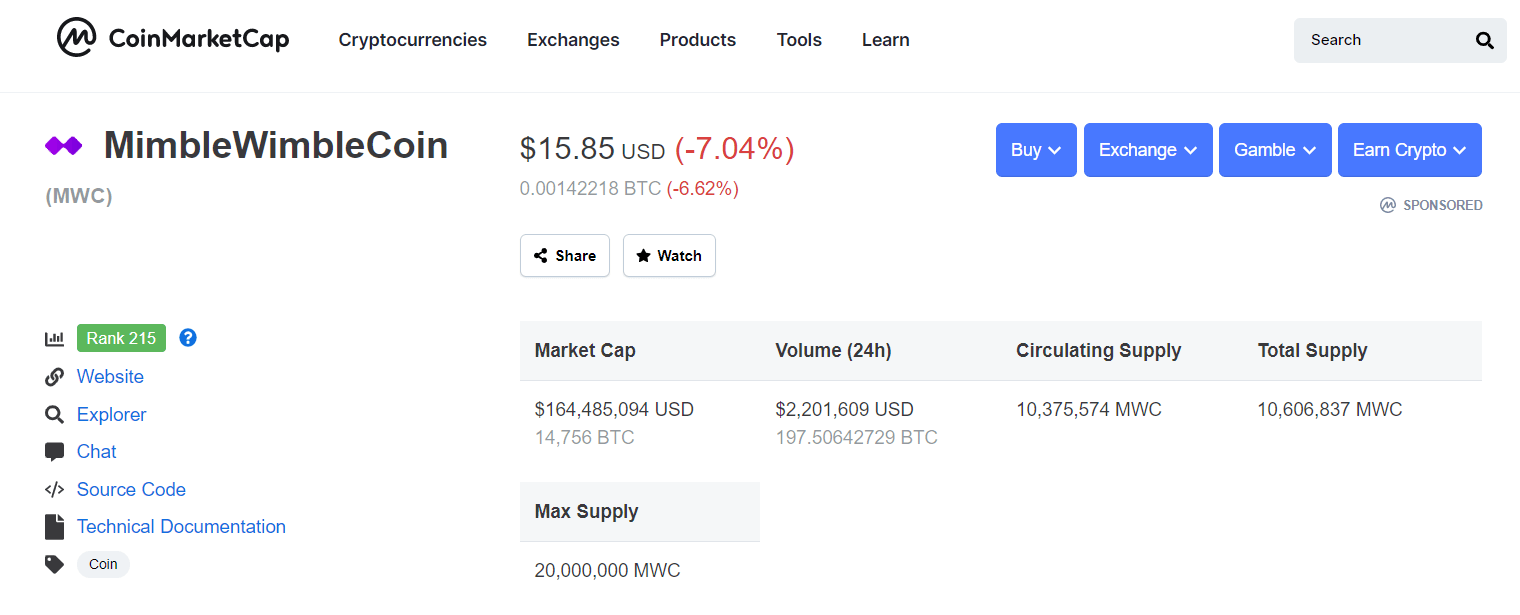Open the Website link icon
Screen dimensions: 1520x615
(55, 376)
